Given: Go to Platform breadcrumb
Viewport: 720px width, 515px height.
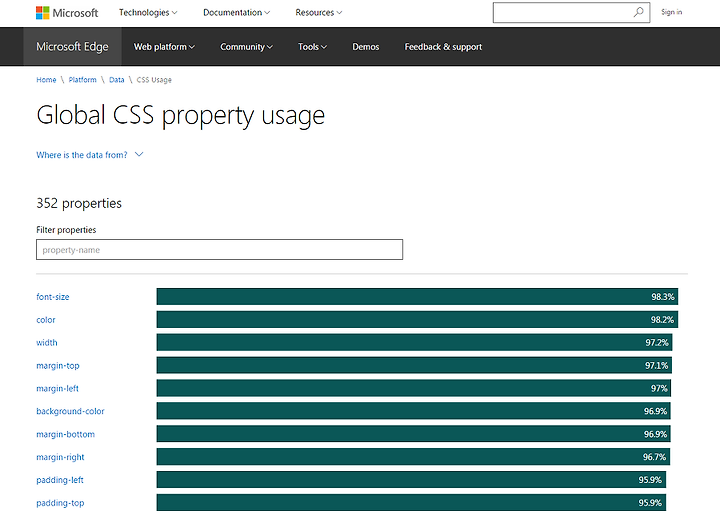Looking at the screenshot, I should click(83, 80).
